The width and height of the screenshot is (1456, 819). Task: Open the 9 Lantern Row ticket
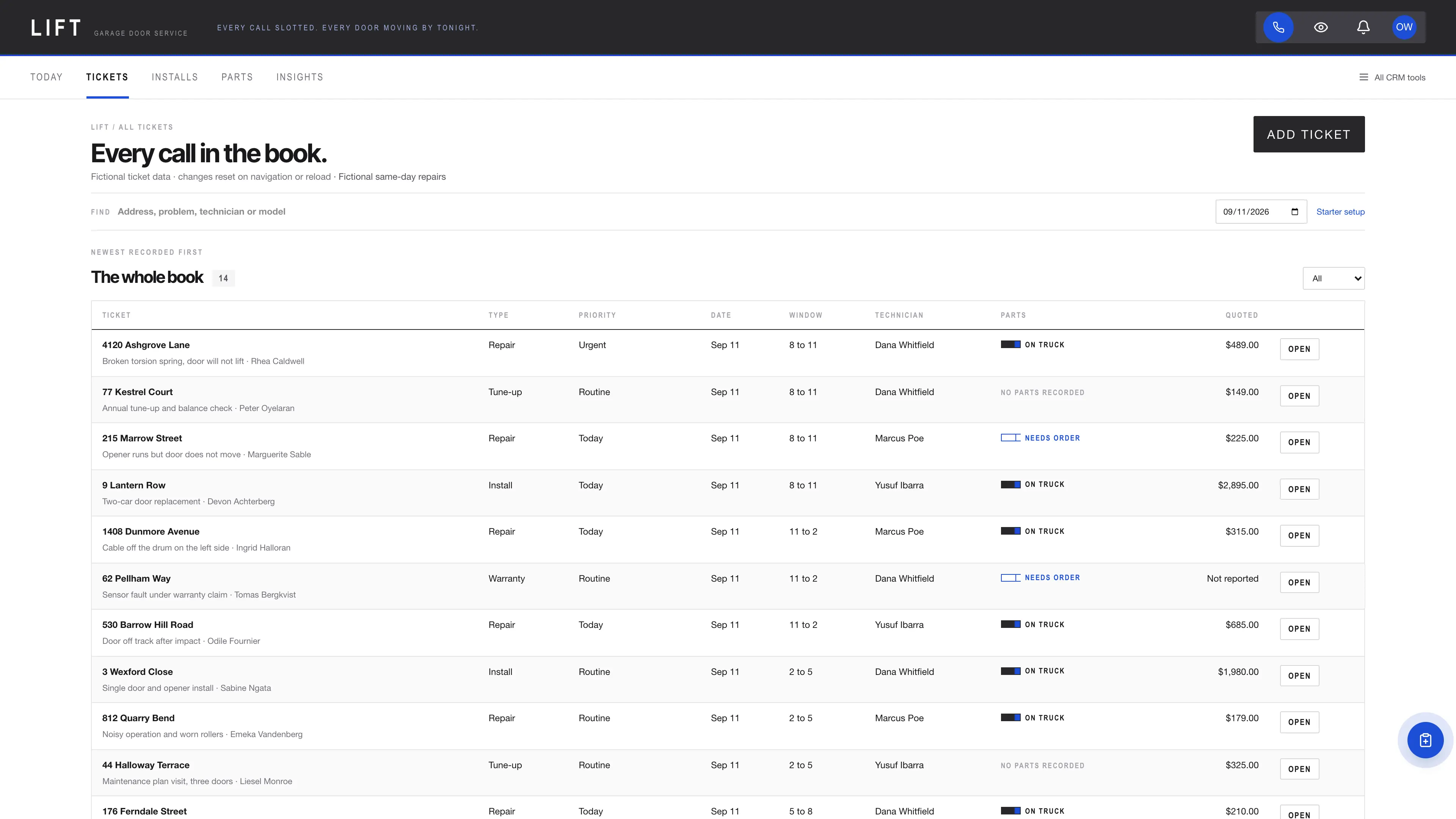[x=1299, y=490]
